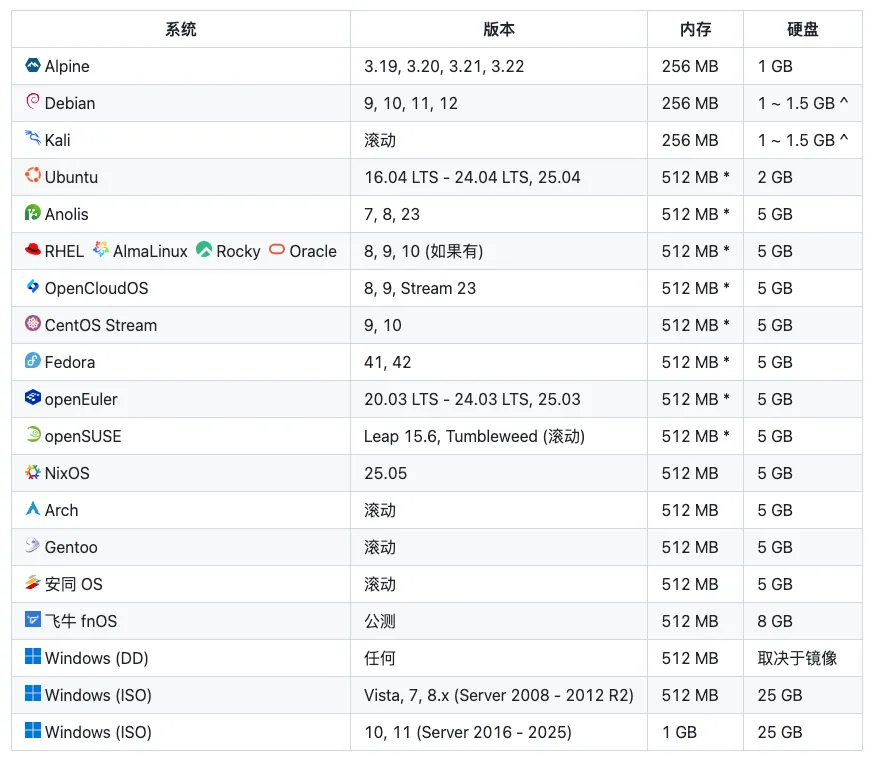Click the Fedora logo icon
Viewport: 875px width, 760px height.
(33, 360)
